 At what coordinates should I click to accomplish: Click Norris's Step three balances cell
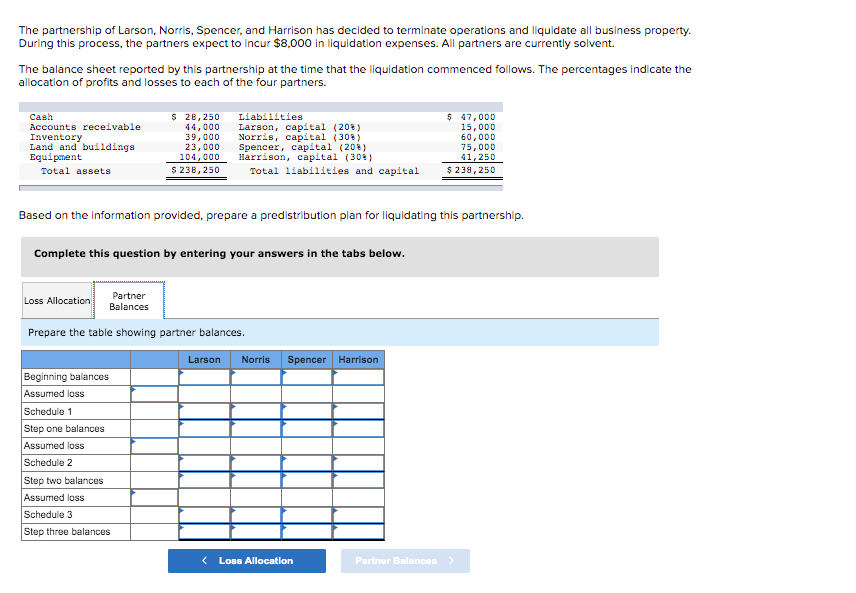pyautogui.click(x=256, y=532)
